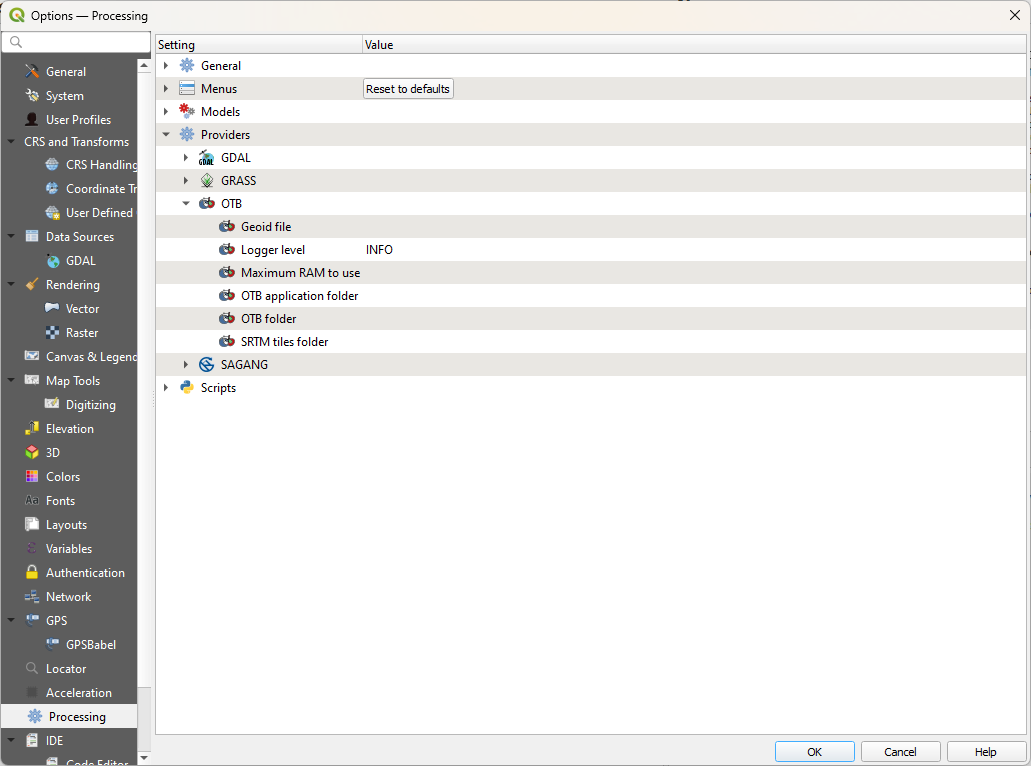
Task: Select the 3D cube icon in sidebar
Action: tap(32, 453)
